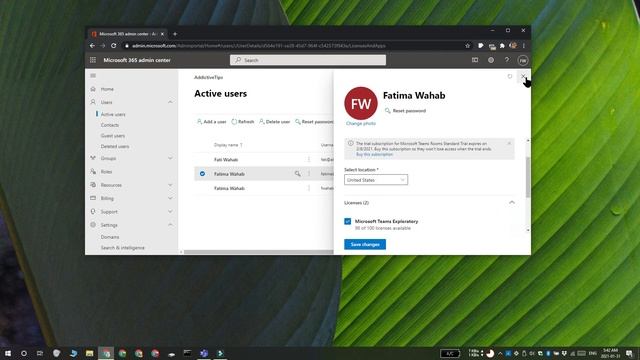Collapse the Users section chevron
Screen dimensions: 640x360
point(170,102)
